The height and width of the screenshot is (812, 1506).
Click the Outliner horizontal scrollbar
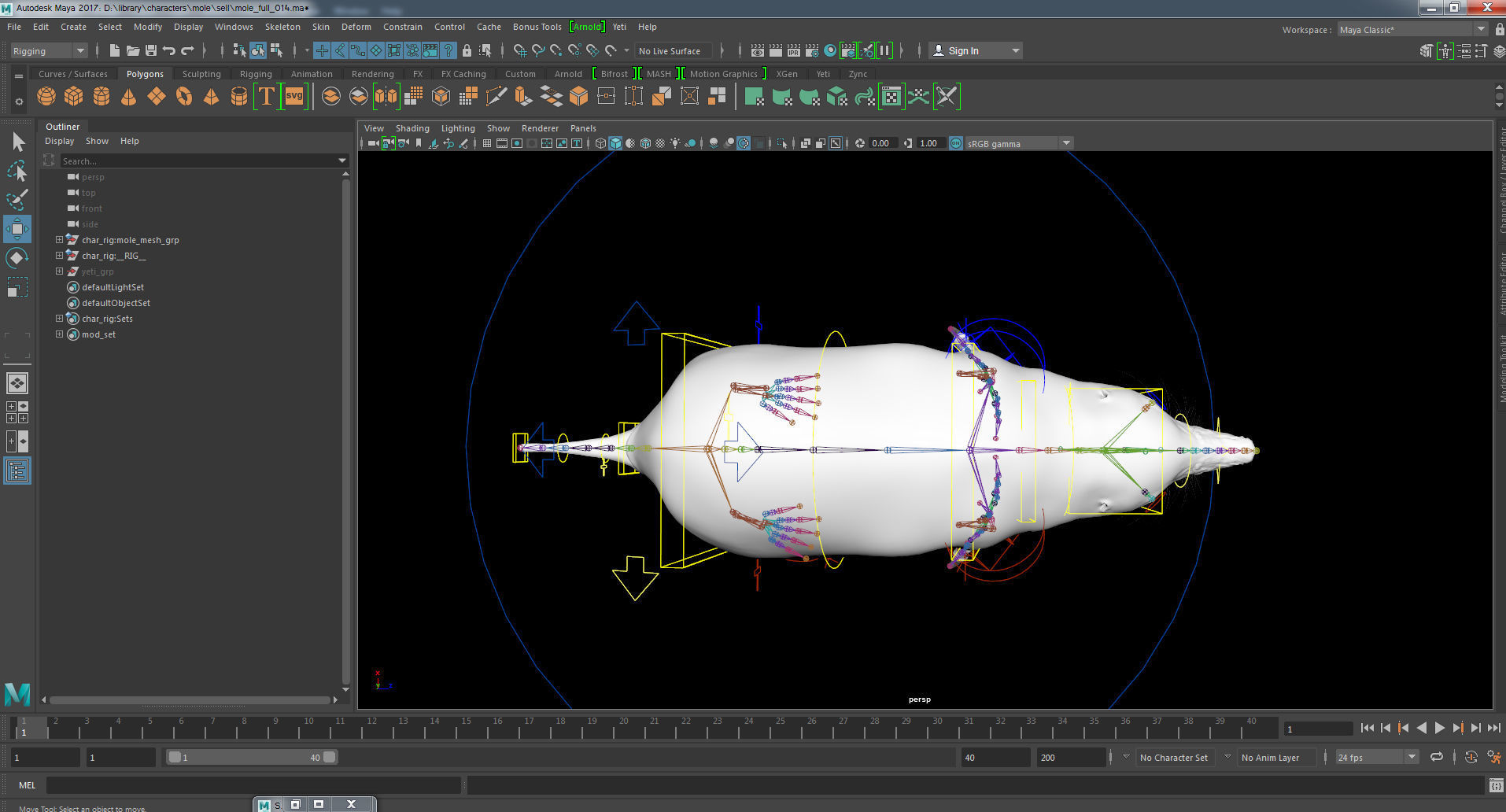(x=190, y=699)
